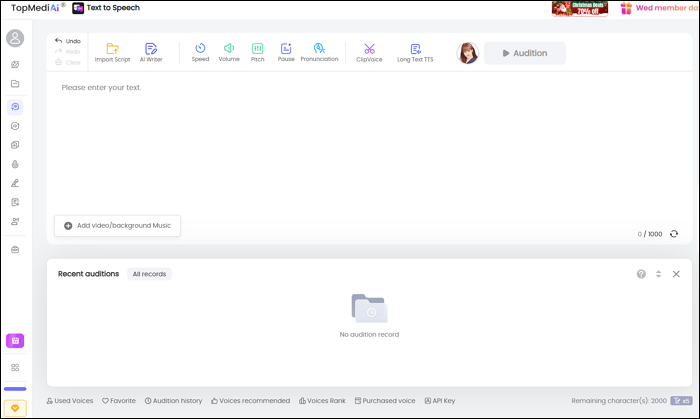Image resolution: width=700 pixels, height=419 pixels.
Task: Open Long Text TTS tool
Action: coord(416,48)
